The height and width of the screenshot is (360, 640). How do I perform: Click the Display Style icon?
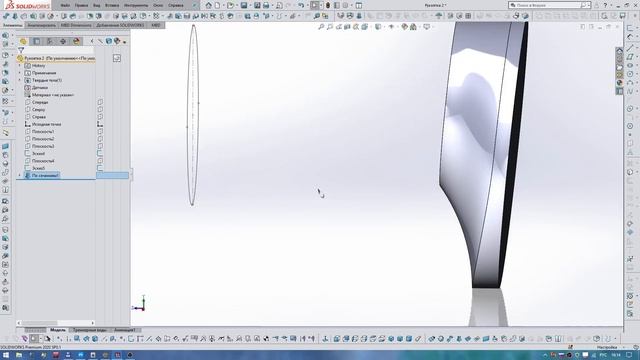pos(378,27)
